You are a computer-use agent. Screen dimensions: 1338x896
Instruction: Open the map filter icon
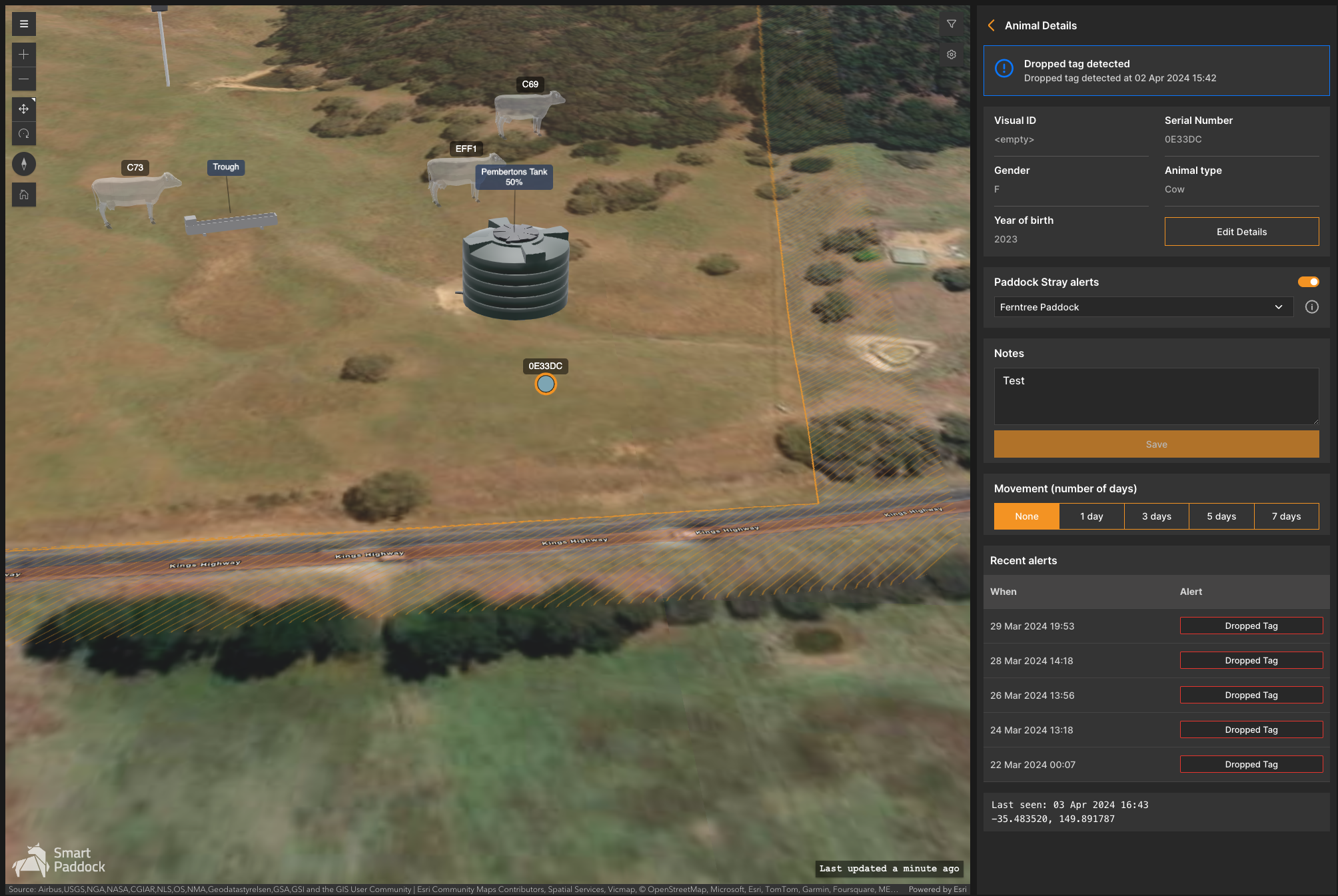click(952, 24)
